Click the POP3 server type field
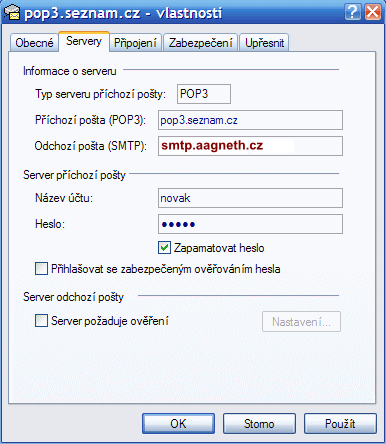This screenshot has height=444, width=386. [204, 94]
